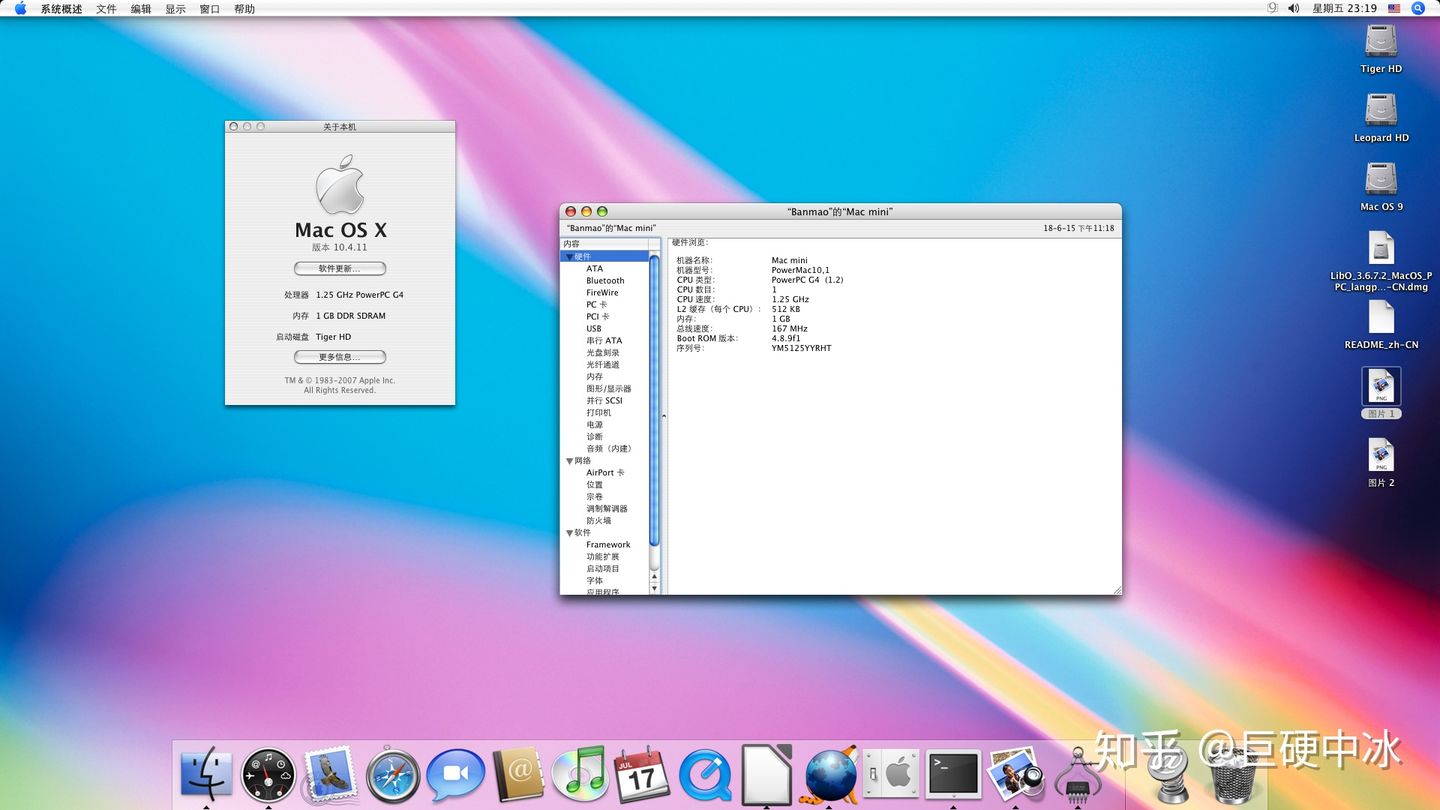Launch iTunes from the Dock
The width and height of the screenshot is (1440, 810).
click(x=579, y=776)
